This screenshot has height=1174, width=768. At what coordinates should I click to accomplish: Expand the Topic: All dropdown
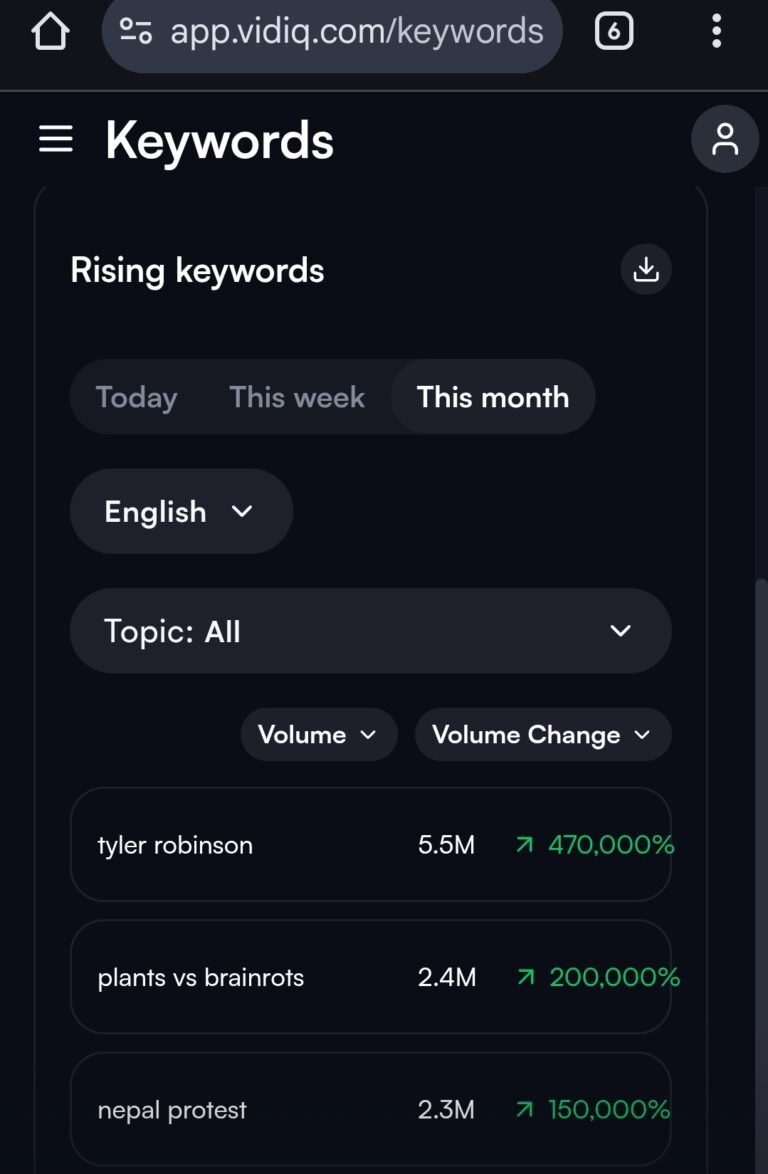[370, 631]
